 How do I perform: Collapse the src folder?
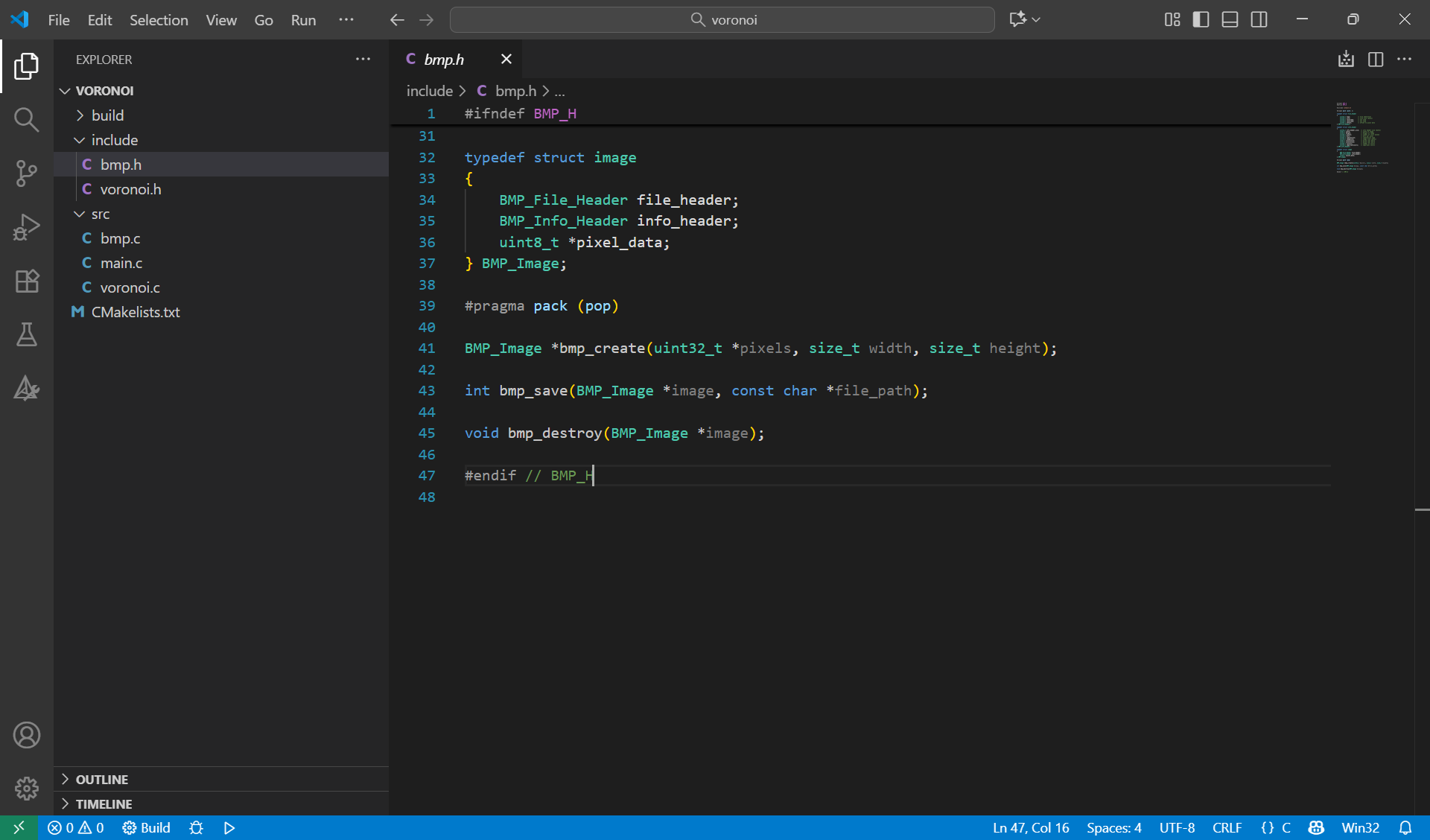(x=101, y=214)
